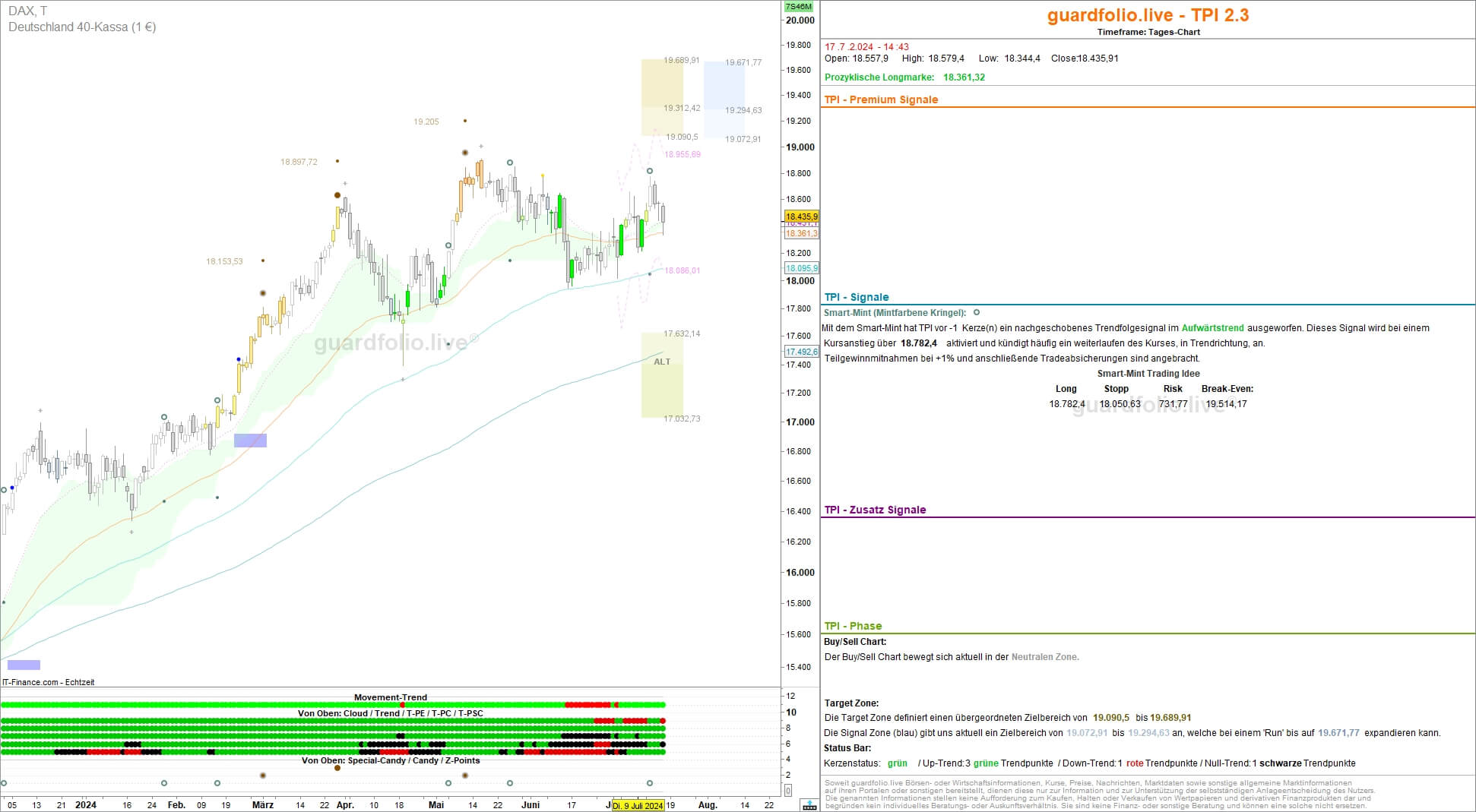Click the 'Aug.' label on time axis

click(x=708, y=805)
